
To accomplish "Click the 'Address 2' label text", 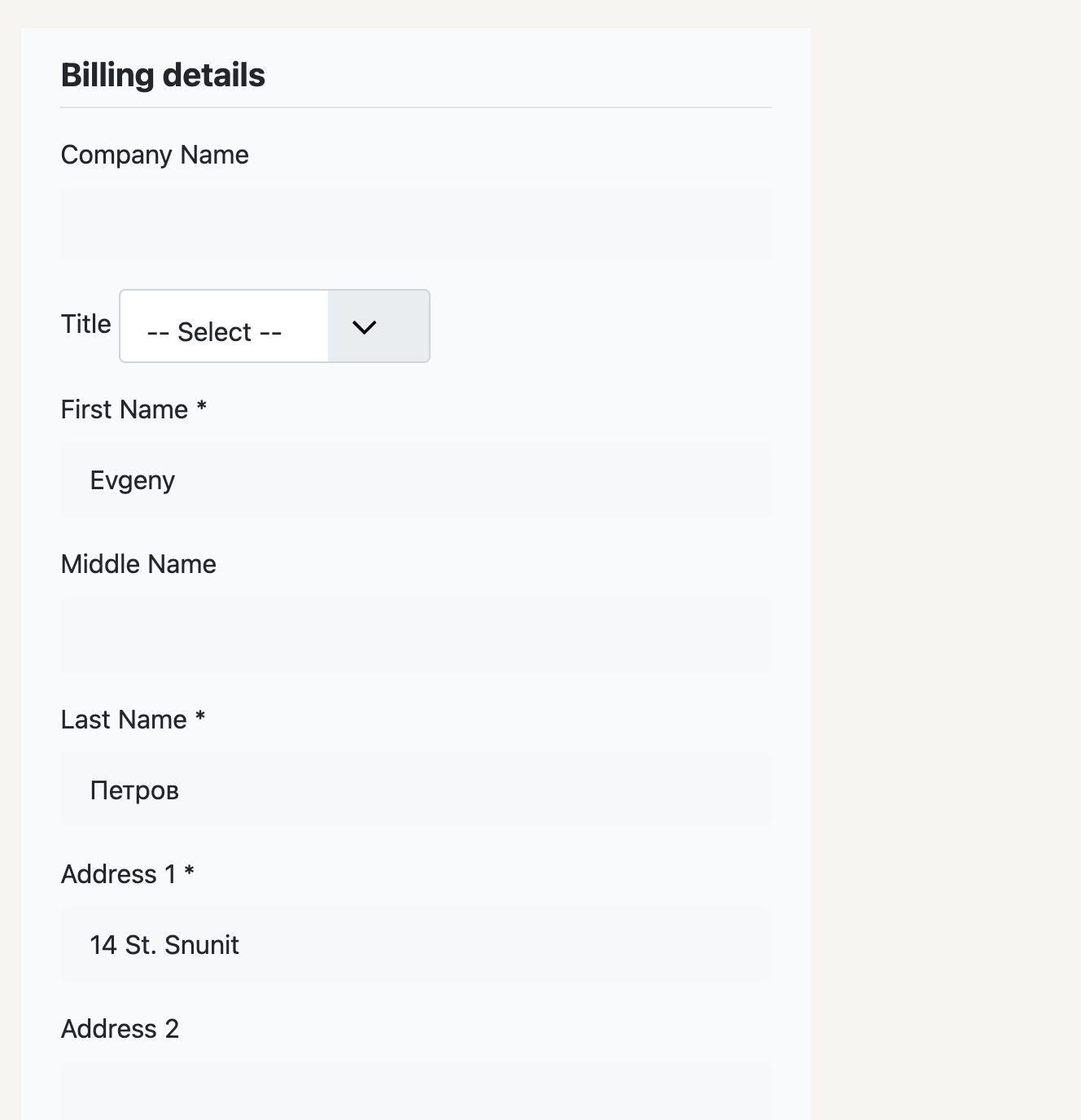I will 120,1029.
